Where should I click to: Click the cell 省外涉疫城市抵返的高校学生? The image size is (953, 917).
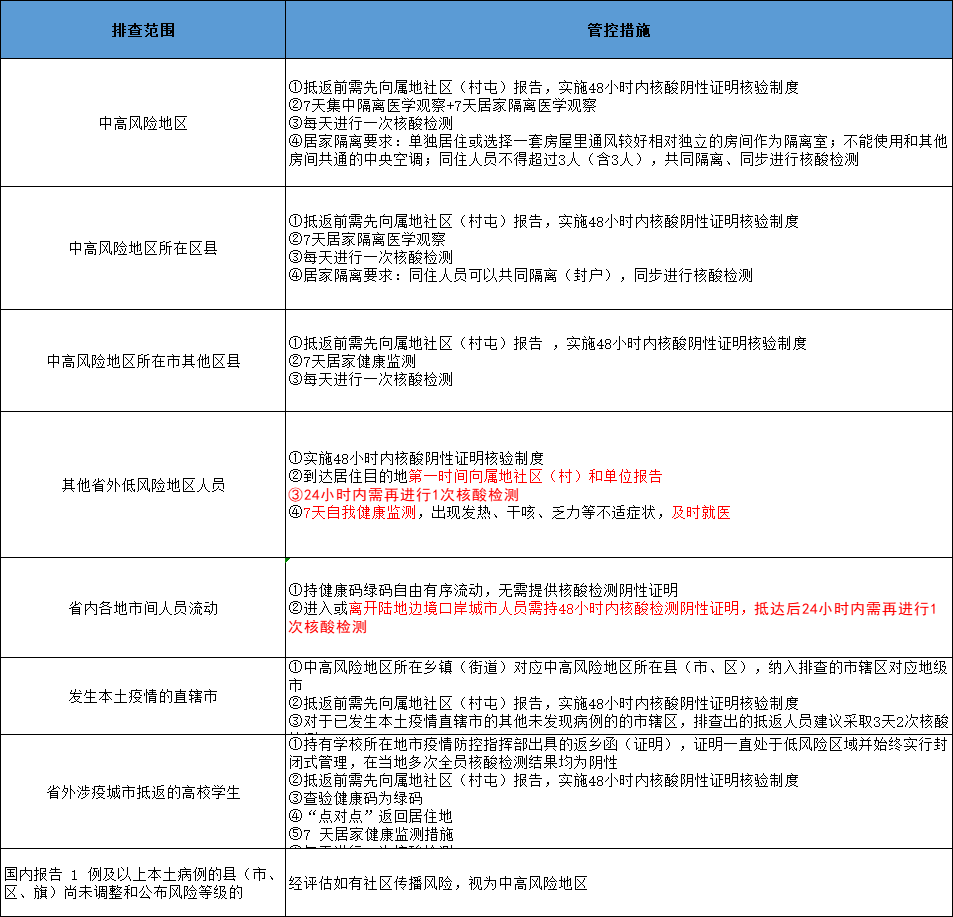tap(143, 792)
